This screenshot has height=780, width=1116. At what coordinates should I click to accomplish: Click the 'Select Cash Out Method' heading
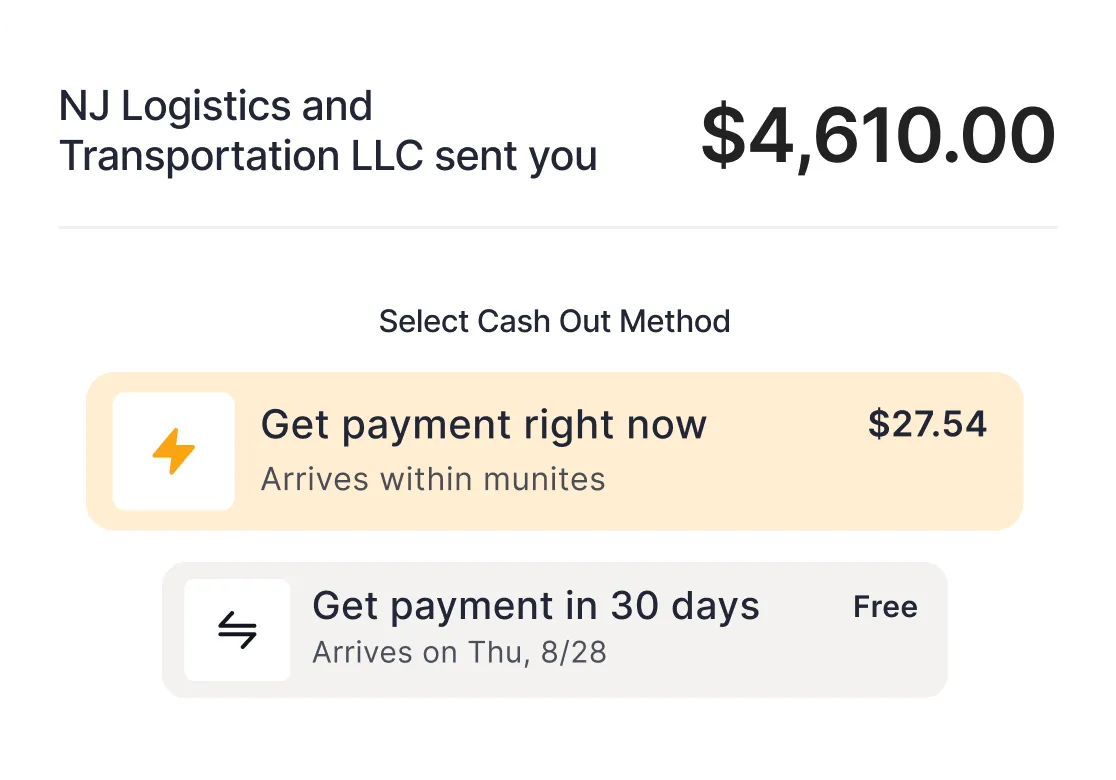click(554, 321)
